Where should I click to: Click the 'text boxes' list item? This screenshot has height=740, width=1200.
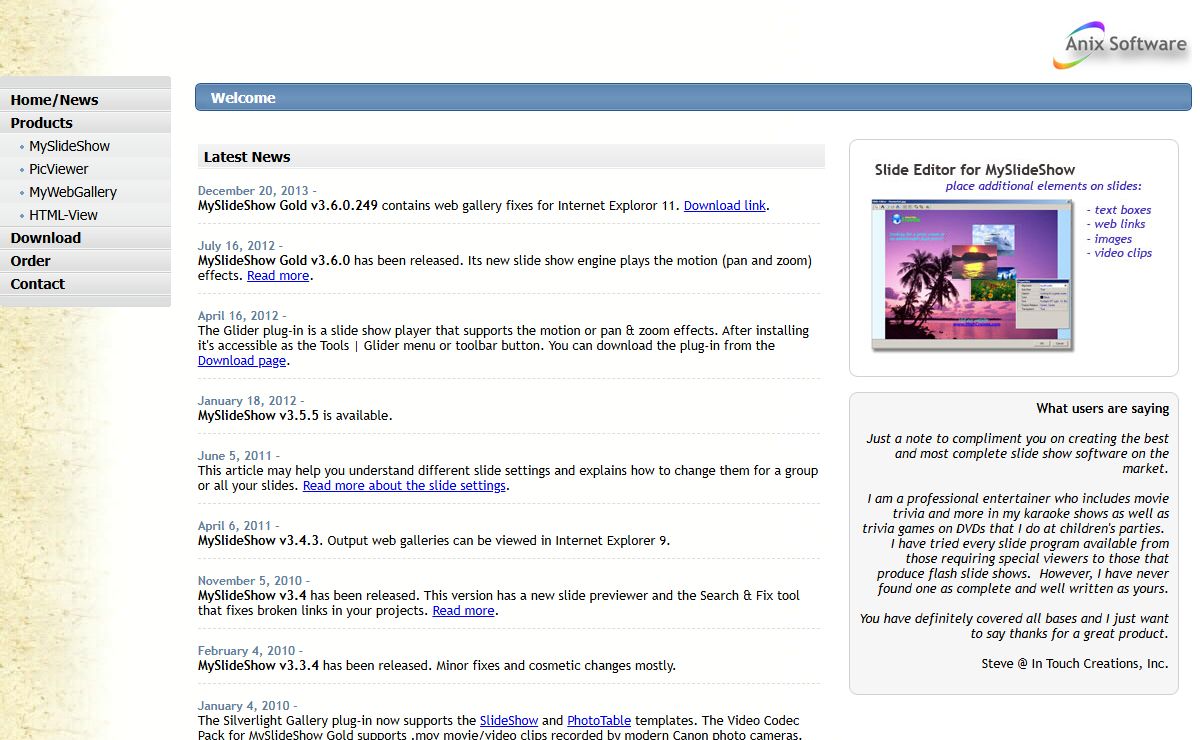pos(1122,210)
